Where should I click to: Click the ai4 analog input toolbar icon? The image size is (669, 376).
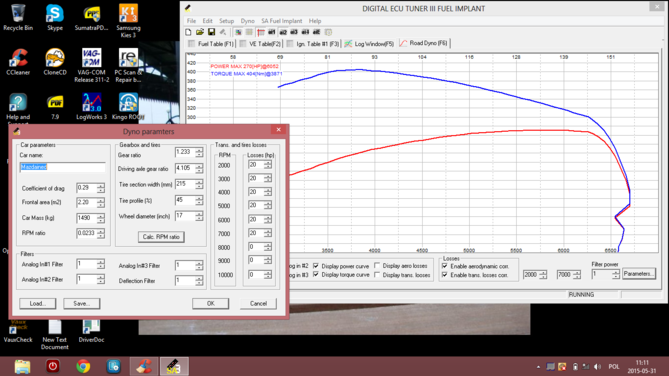pyautogui.click(x=305, y=32)
